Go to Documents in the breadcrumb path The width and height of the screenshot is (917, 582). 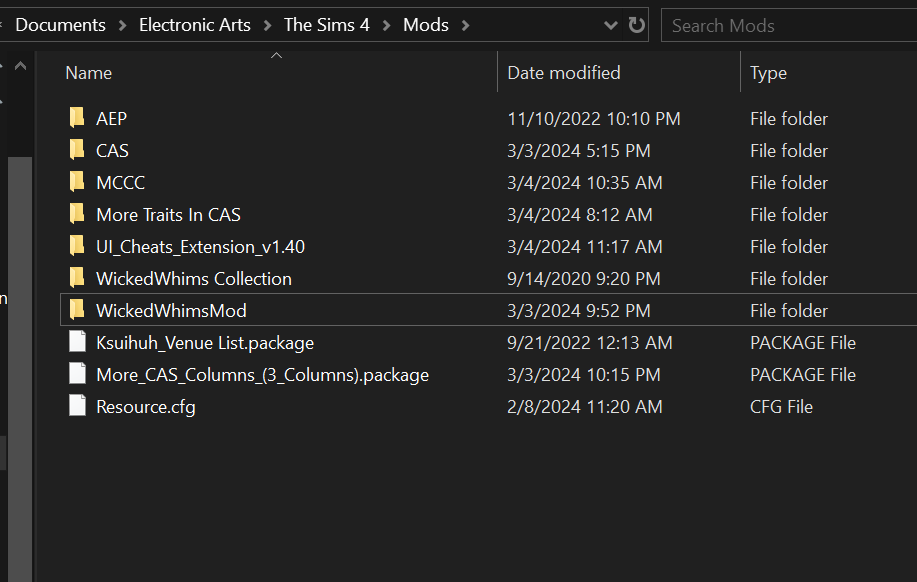tap(60, 25)
